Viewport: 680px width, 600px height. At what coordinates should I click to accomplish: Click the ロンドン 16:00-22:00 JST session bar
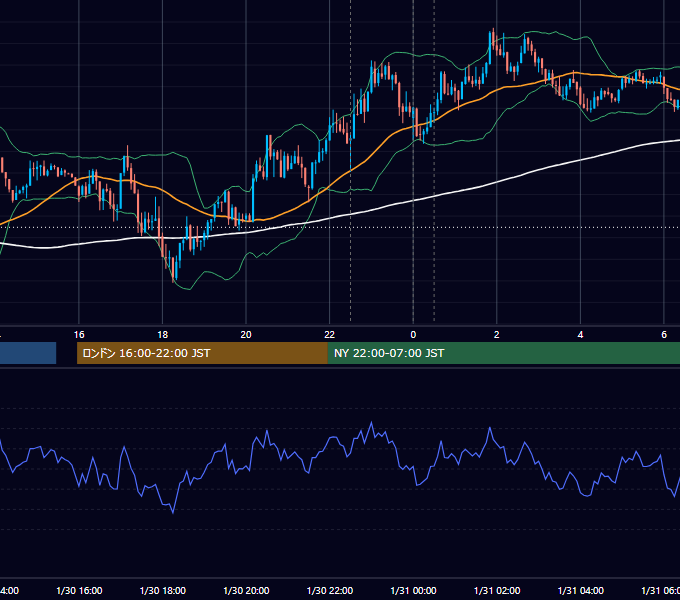[202, 353]
